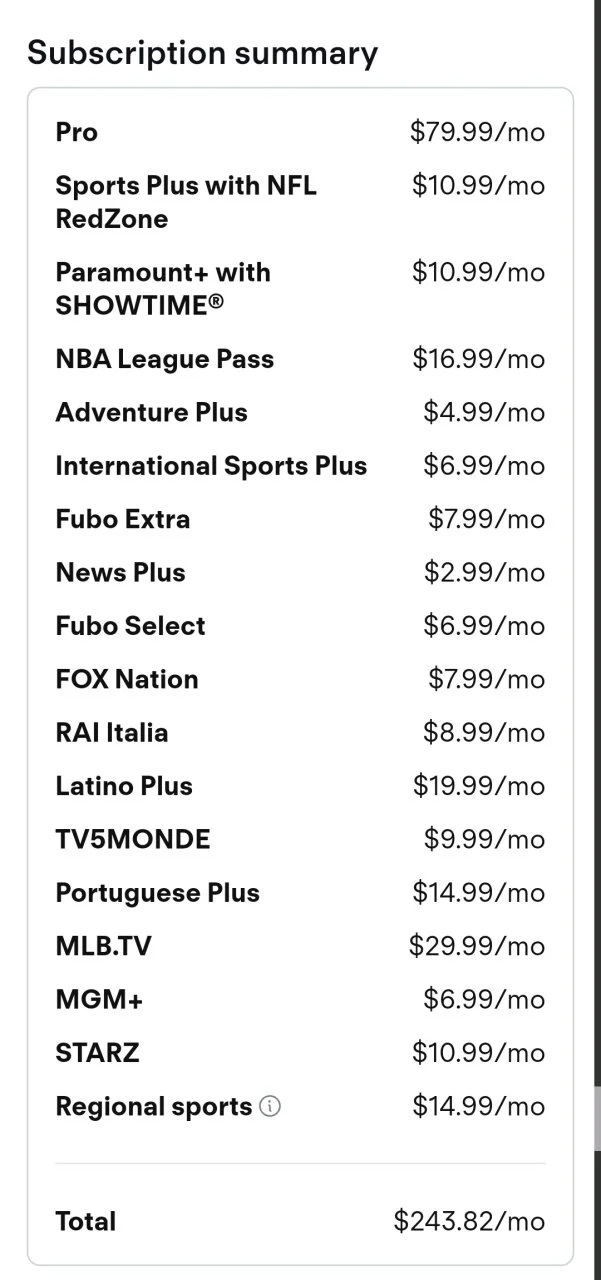The image size is (601, 1280).
Task: Click Sports Plus with NFL RedZone label
Action: point(186,202)
